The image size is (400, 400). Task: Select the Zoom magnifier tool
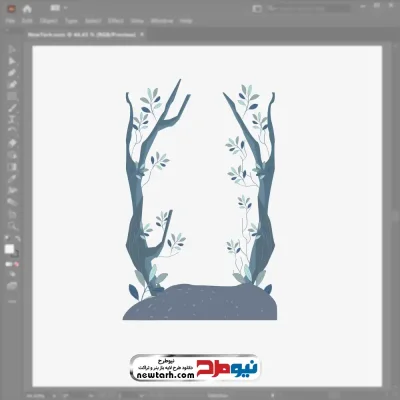click(x=12, y=226)
